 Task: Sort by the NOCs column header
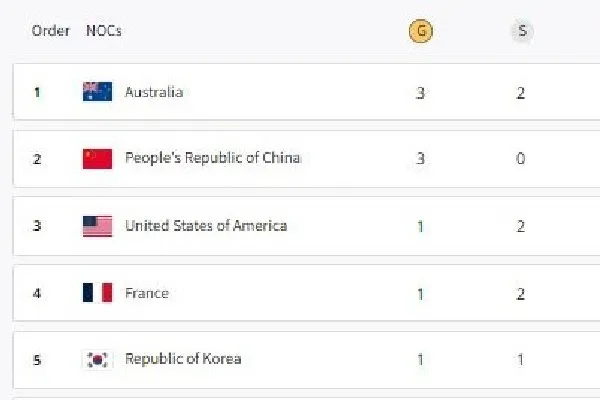[104, 31]
